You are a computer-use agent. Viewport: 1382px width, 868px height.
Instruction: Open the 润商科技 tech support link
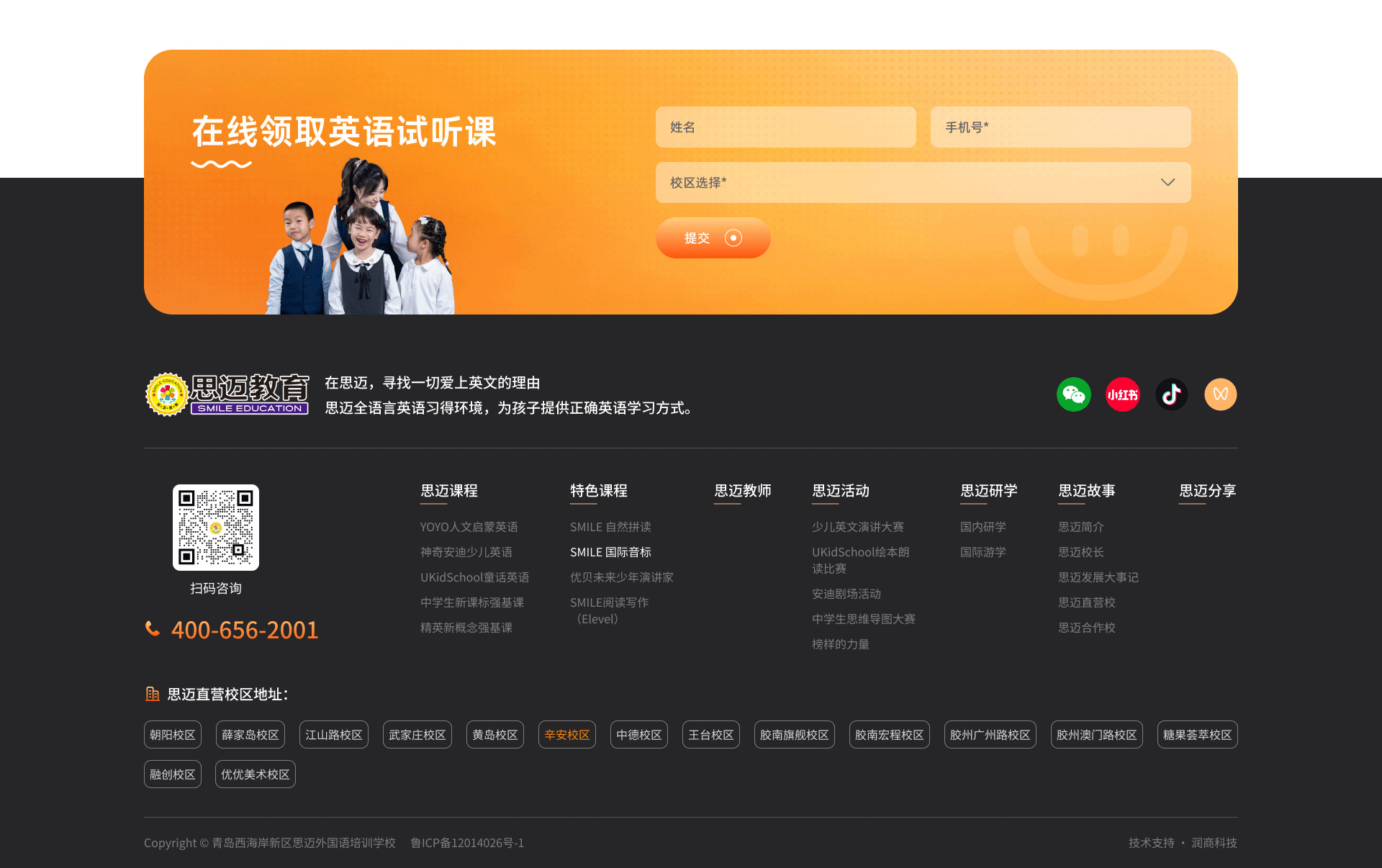point(1214,843)
